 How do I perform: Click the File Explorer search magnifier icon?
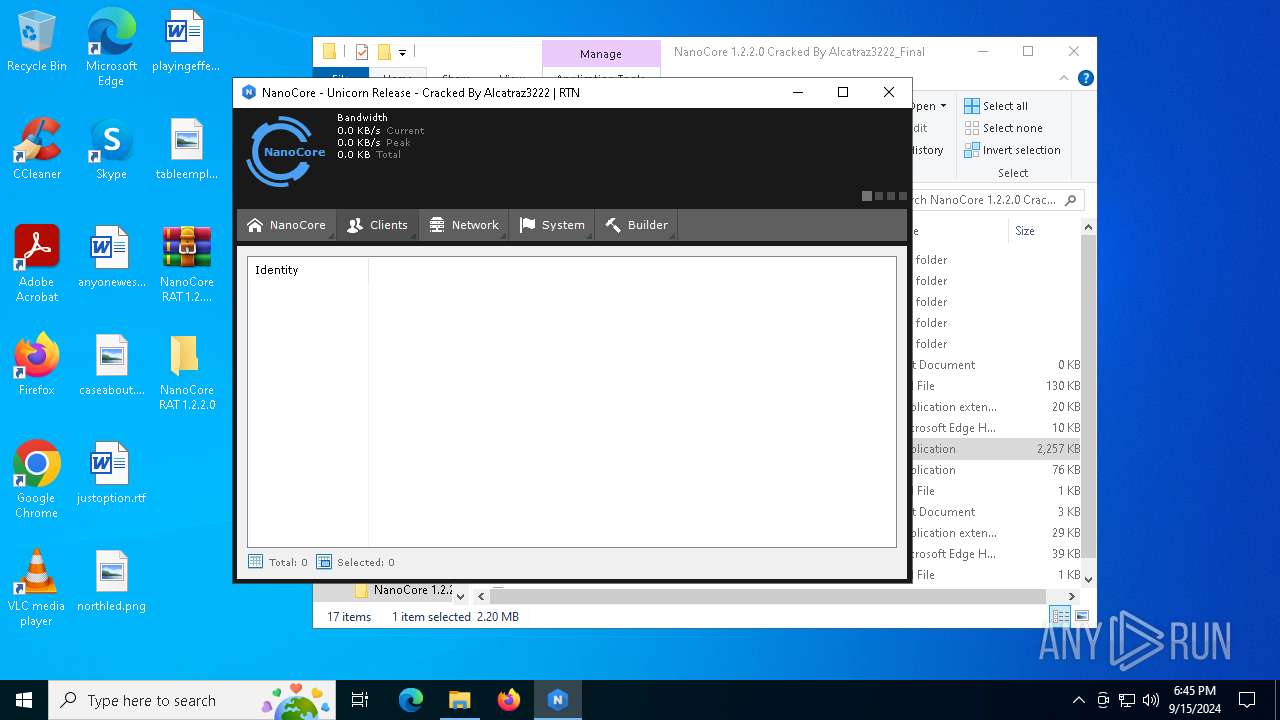(x=1070, y=200)
